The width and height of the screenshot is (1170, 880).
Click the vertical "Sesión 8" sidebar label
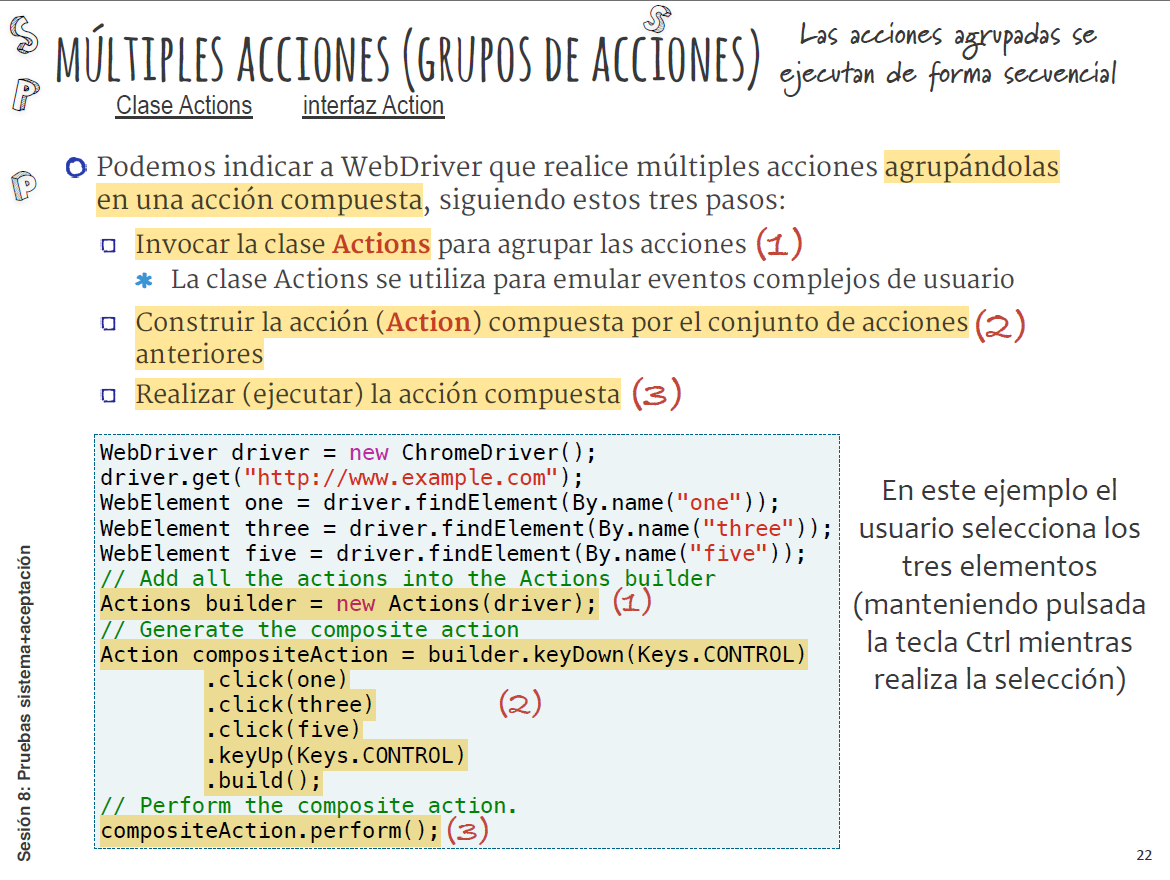coord(24,702)
